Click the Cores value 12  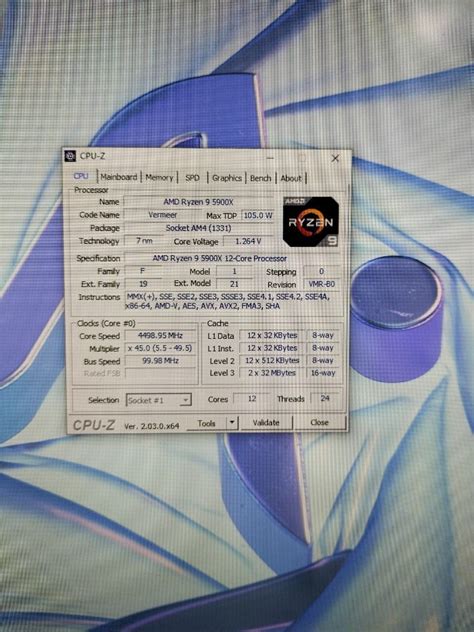tap(252, 399)
